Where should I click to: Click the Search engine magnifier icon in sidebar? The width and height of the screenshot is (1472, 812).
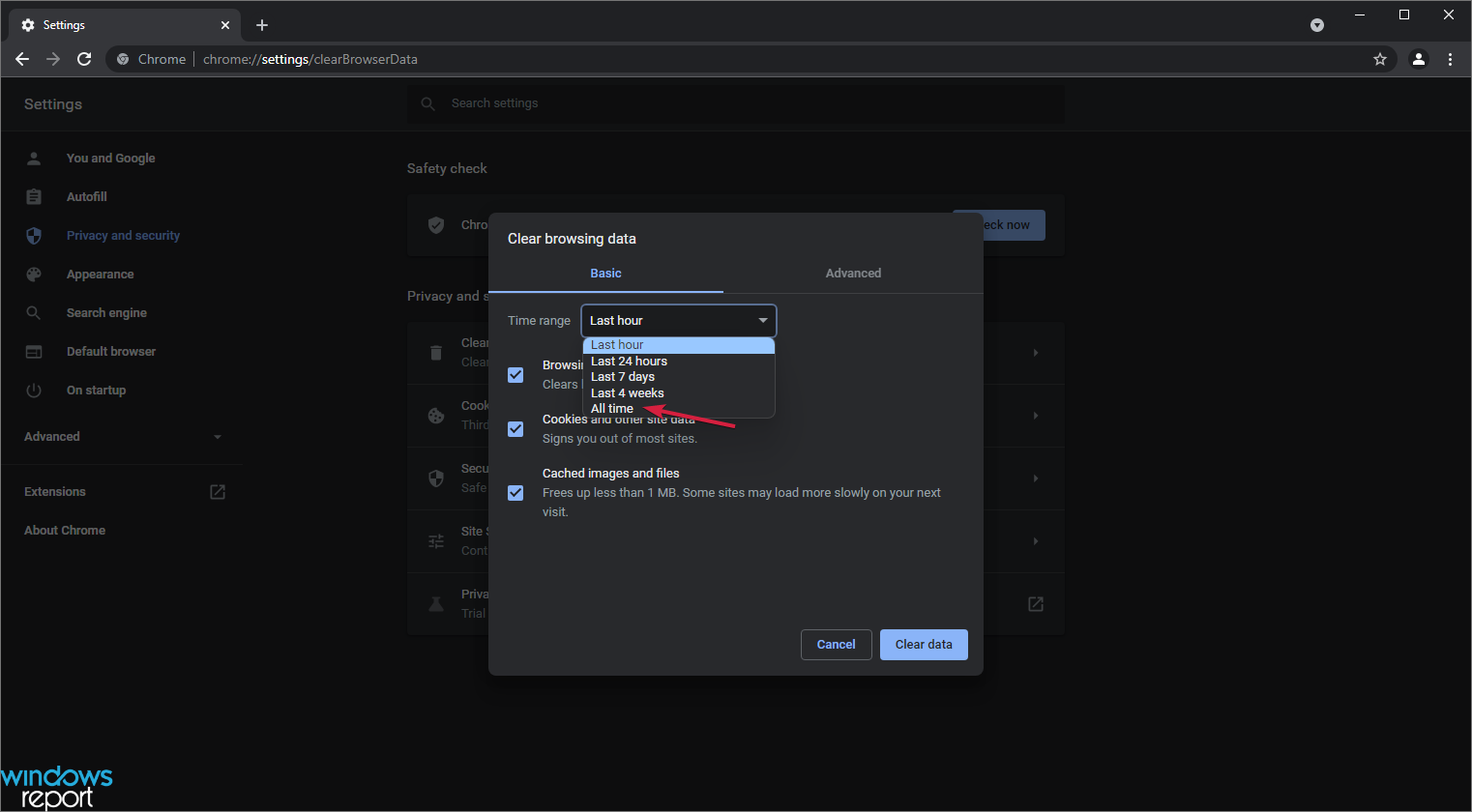[x=34, y=312]
